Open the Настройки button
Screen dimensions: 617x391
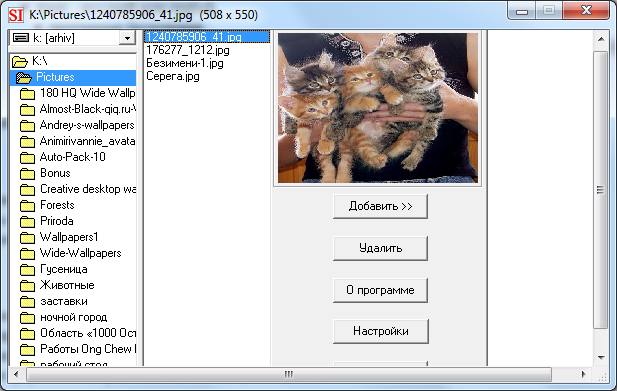[x=381, y=331]
